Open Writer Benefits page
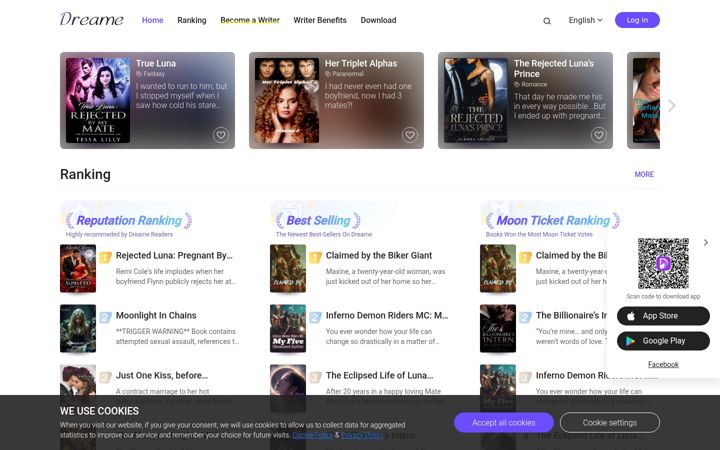Screen dimensions: 720x450 (x=320, y=20)
